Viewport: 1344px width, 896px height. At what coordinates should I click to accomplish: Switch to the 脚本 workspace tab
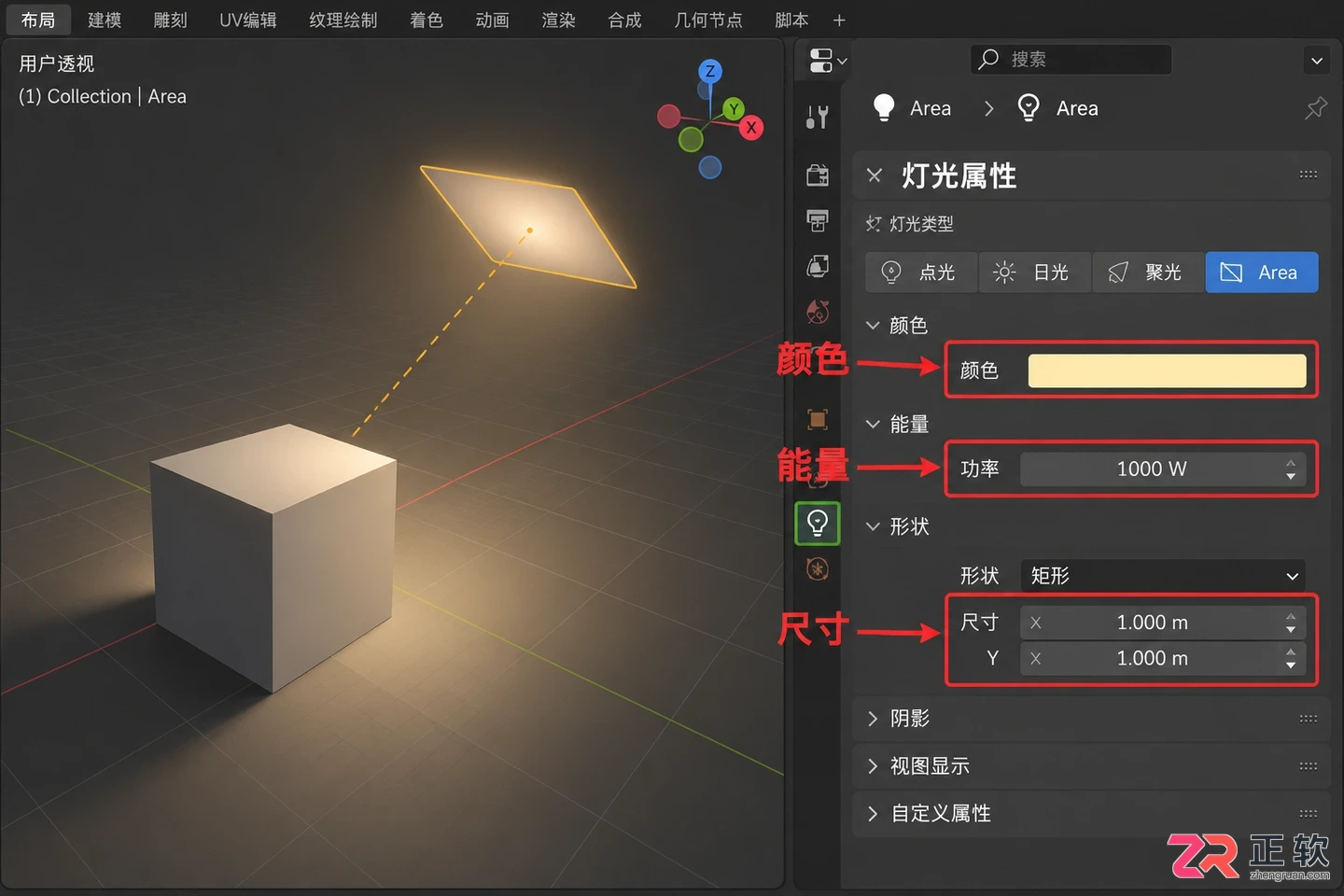[x=791, y=21]
